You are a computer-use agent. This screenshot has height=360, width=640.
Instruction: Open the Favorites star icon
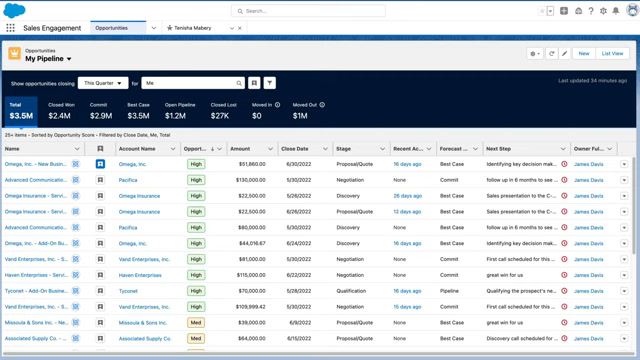pos(542,11)
